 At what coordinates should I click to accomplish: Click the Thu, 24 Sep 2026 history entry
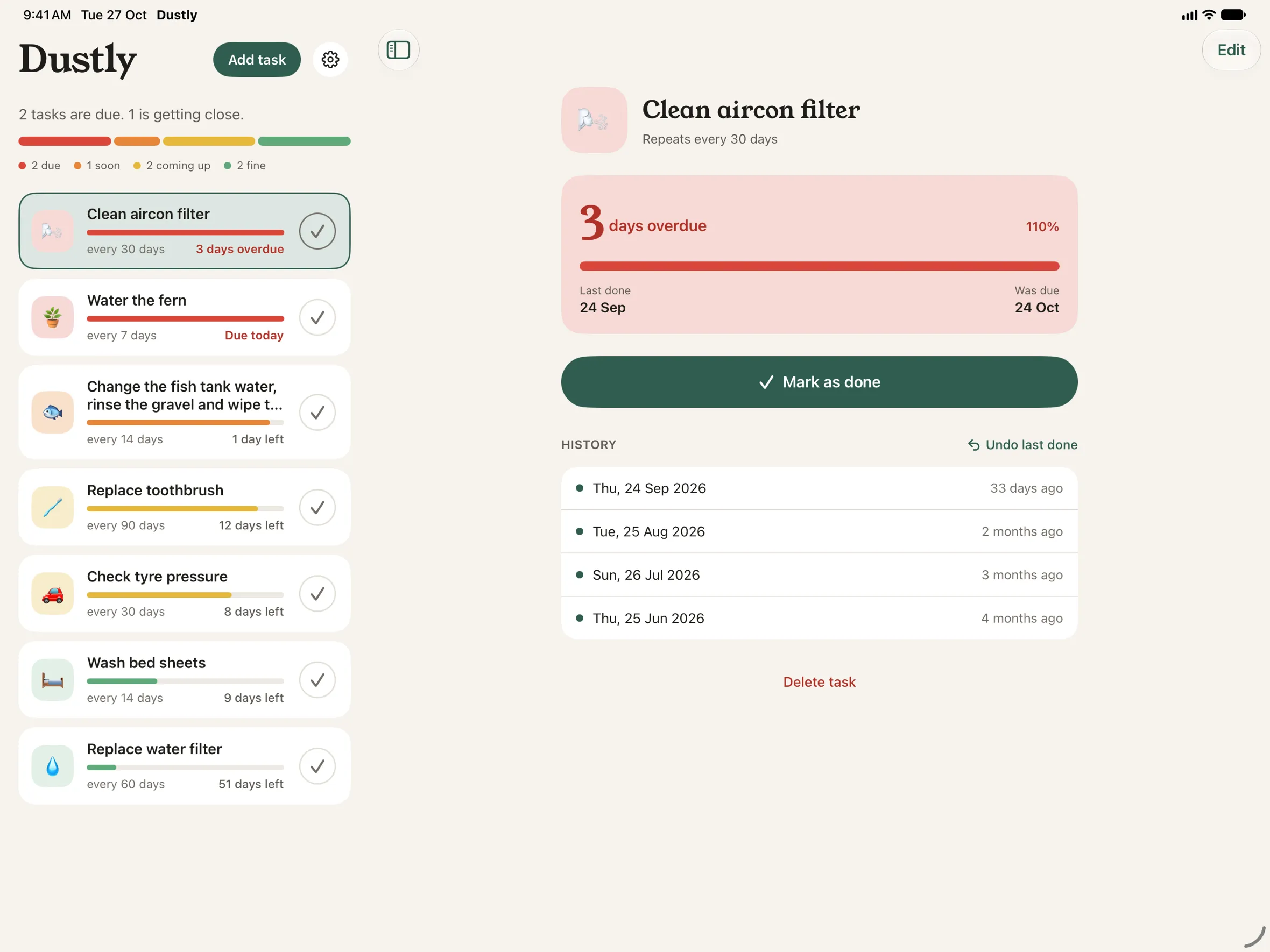pyautogui.click(x=819, y=488)
